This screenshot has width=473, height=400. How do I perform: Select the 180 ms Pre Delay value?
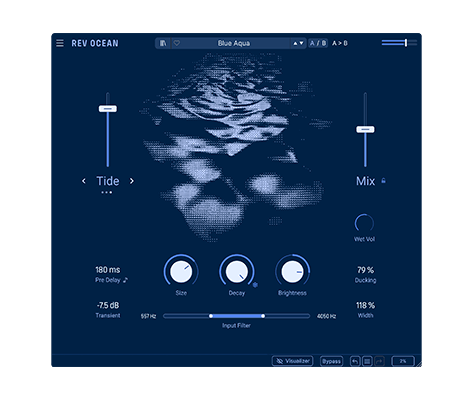coord(108,270)
